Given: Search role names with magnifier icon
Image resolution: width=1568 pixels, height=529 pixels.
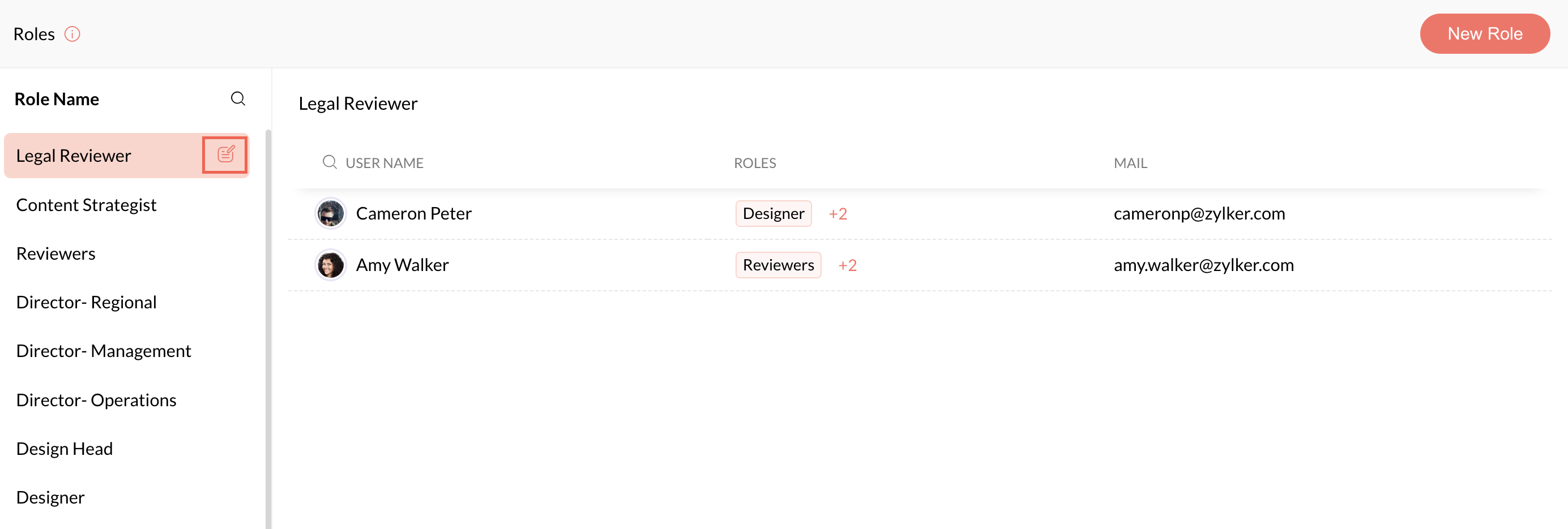Looking at the screenshot, I should pos(238,98).
